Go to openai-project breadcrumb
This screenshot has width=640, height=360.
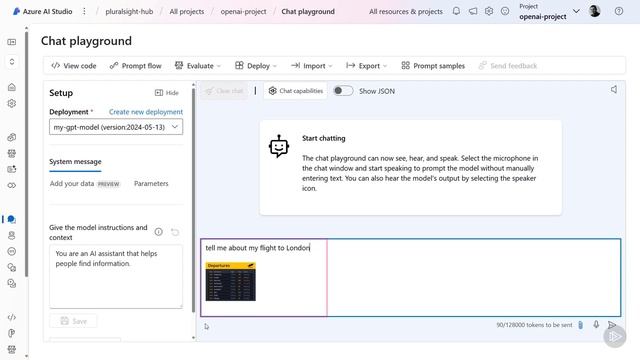(x=243, y=11)
